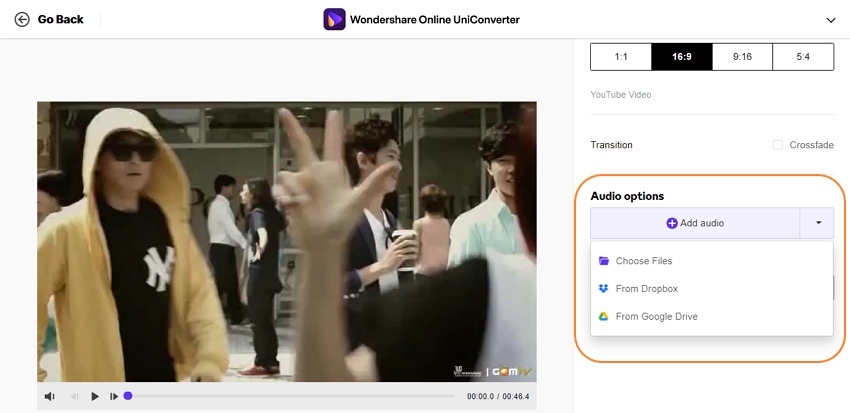Click the Go Back text link
Image resolution: width=850 pixels, height=413 pixels.
pyautogui.click(x=61, y=20)
